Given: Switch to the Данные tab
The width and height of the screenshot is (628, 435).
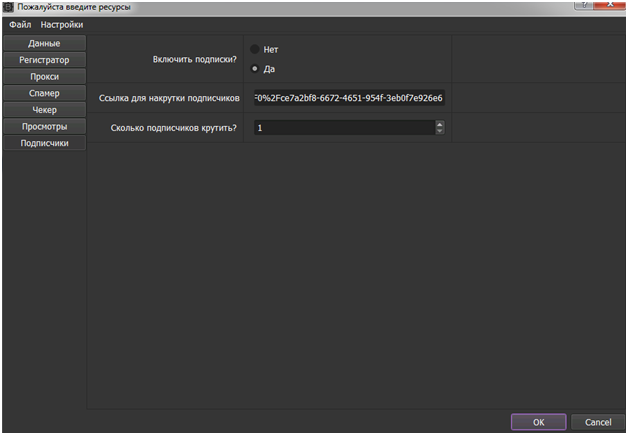Looking at the screenshot, I should tap(44, 44).
